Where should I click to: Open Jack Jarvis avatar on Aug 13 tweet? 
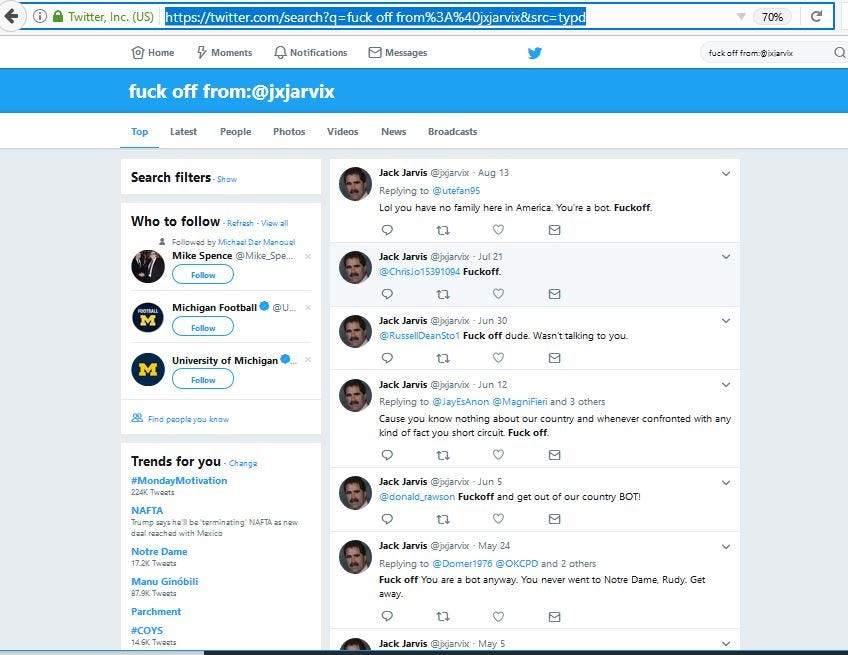(355, 184)
